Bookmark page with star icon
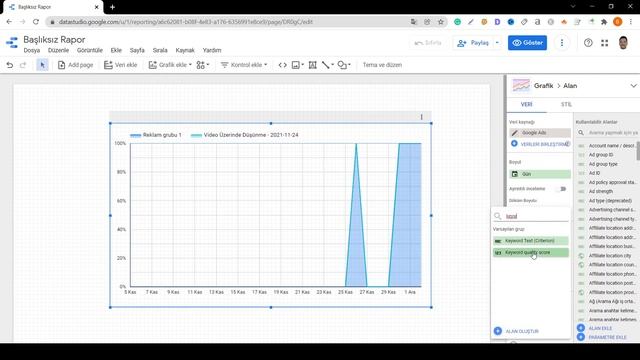The width and height of the screenshot is (640, 360). click(441, 22)
